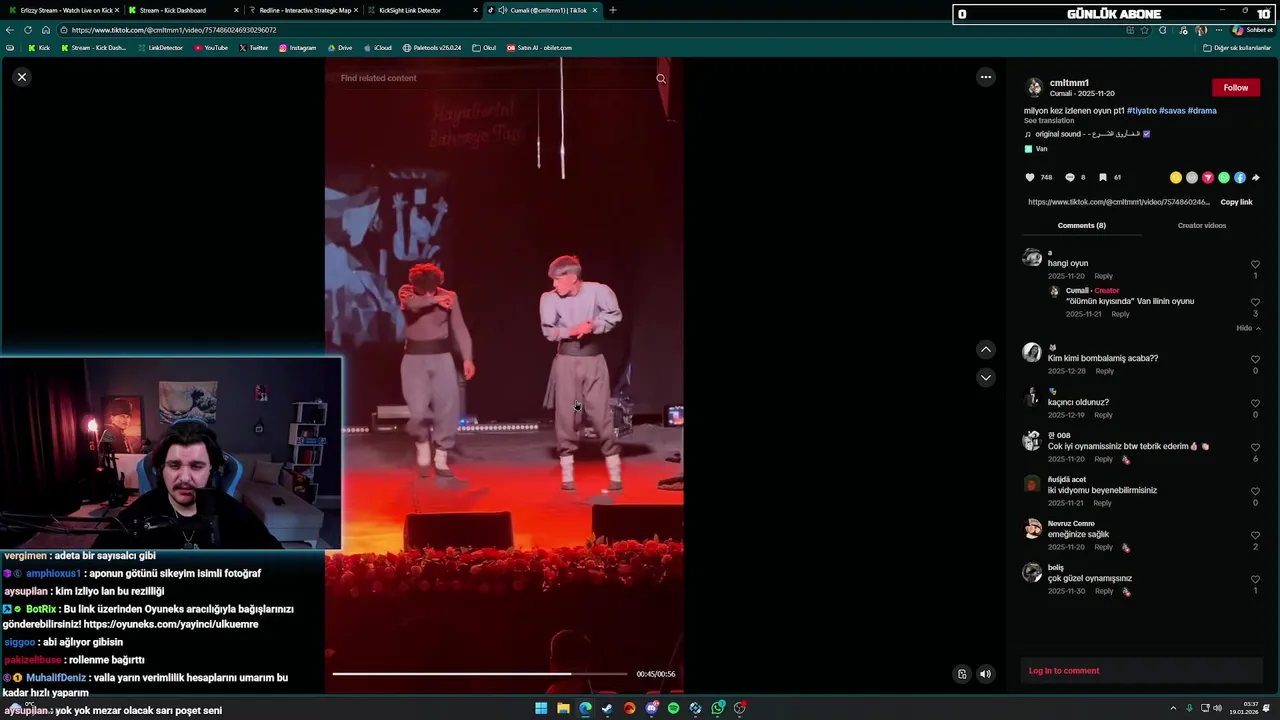The image size is (1280, 720).
Task: Like 'kaçıncı oldunuz?' comment
Action: pos(1255,403)
